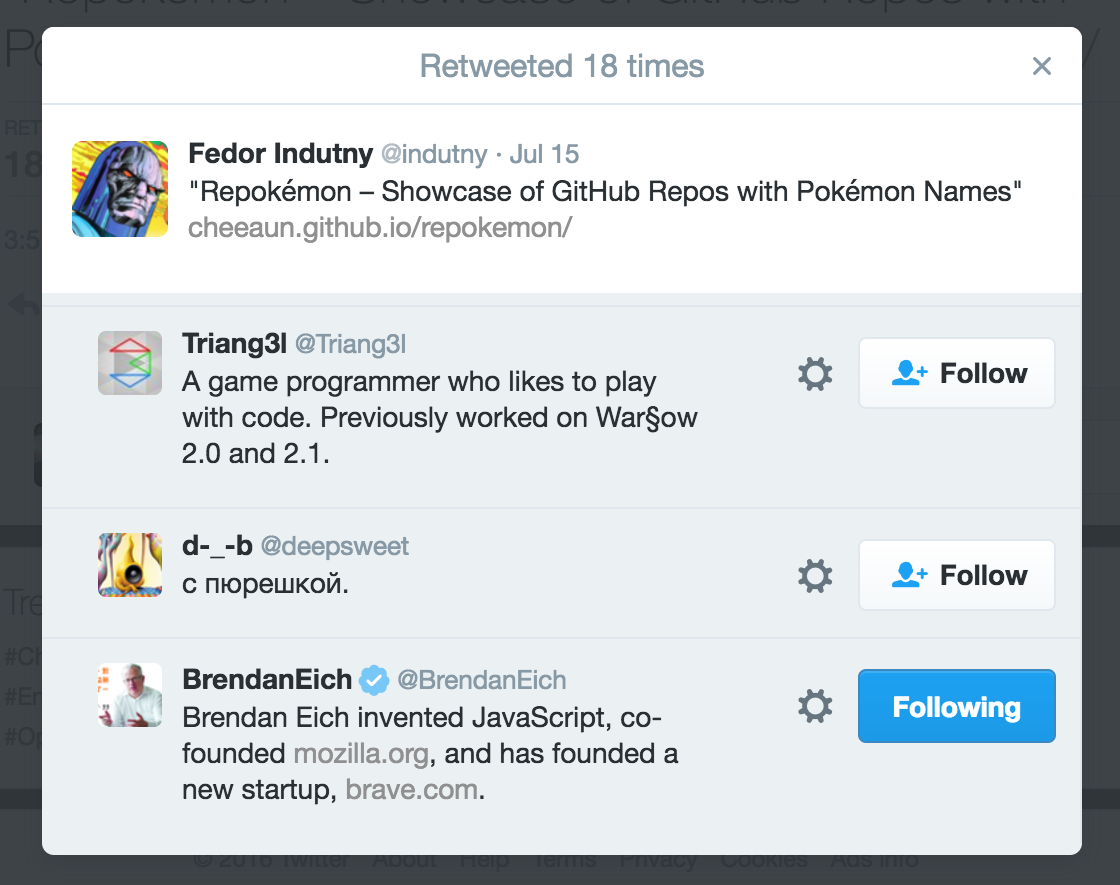The height and width of the screenshot is (885, 1120).
Task: Visit the mozilla.org link in bio
Action: pyautogui.click(x=361, y=752)
